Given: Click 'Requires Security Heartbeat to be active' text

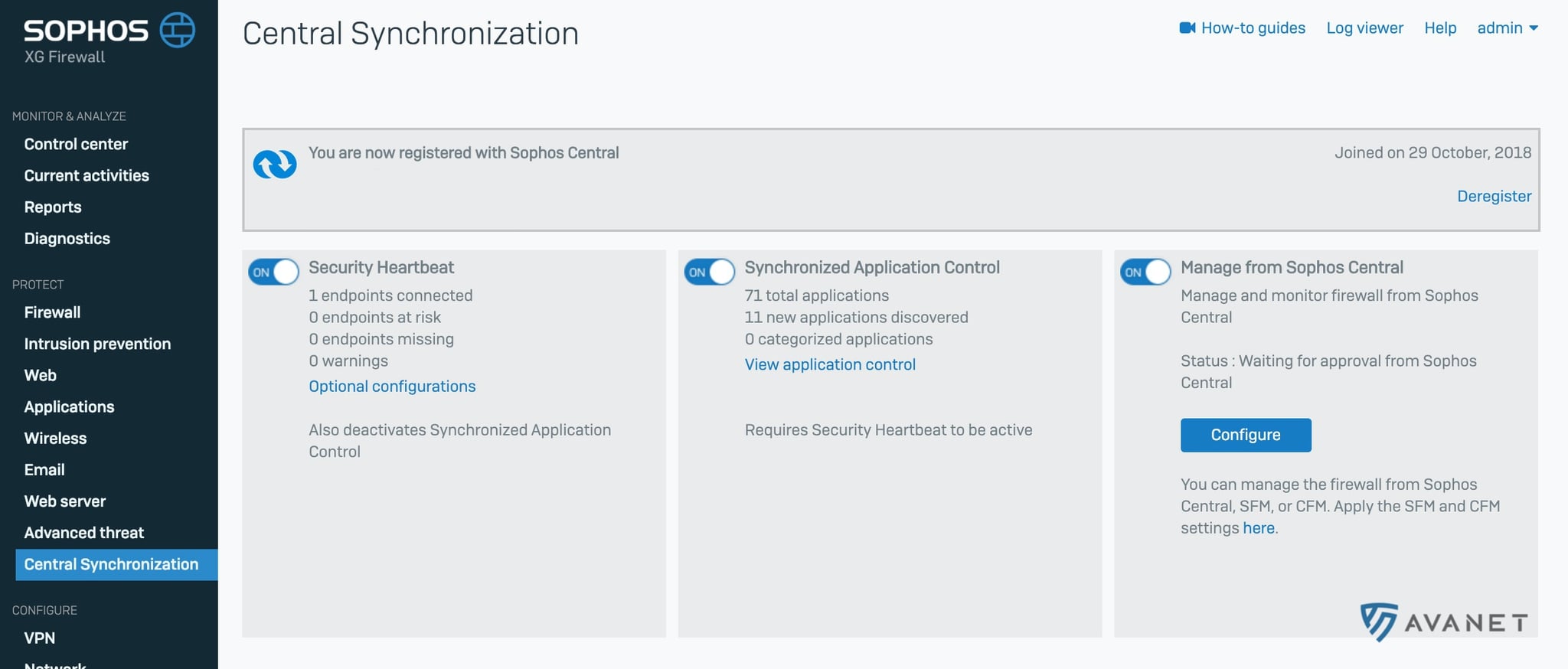Looking at the screenshot, I should point(888,429).
